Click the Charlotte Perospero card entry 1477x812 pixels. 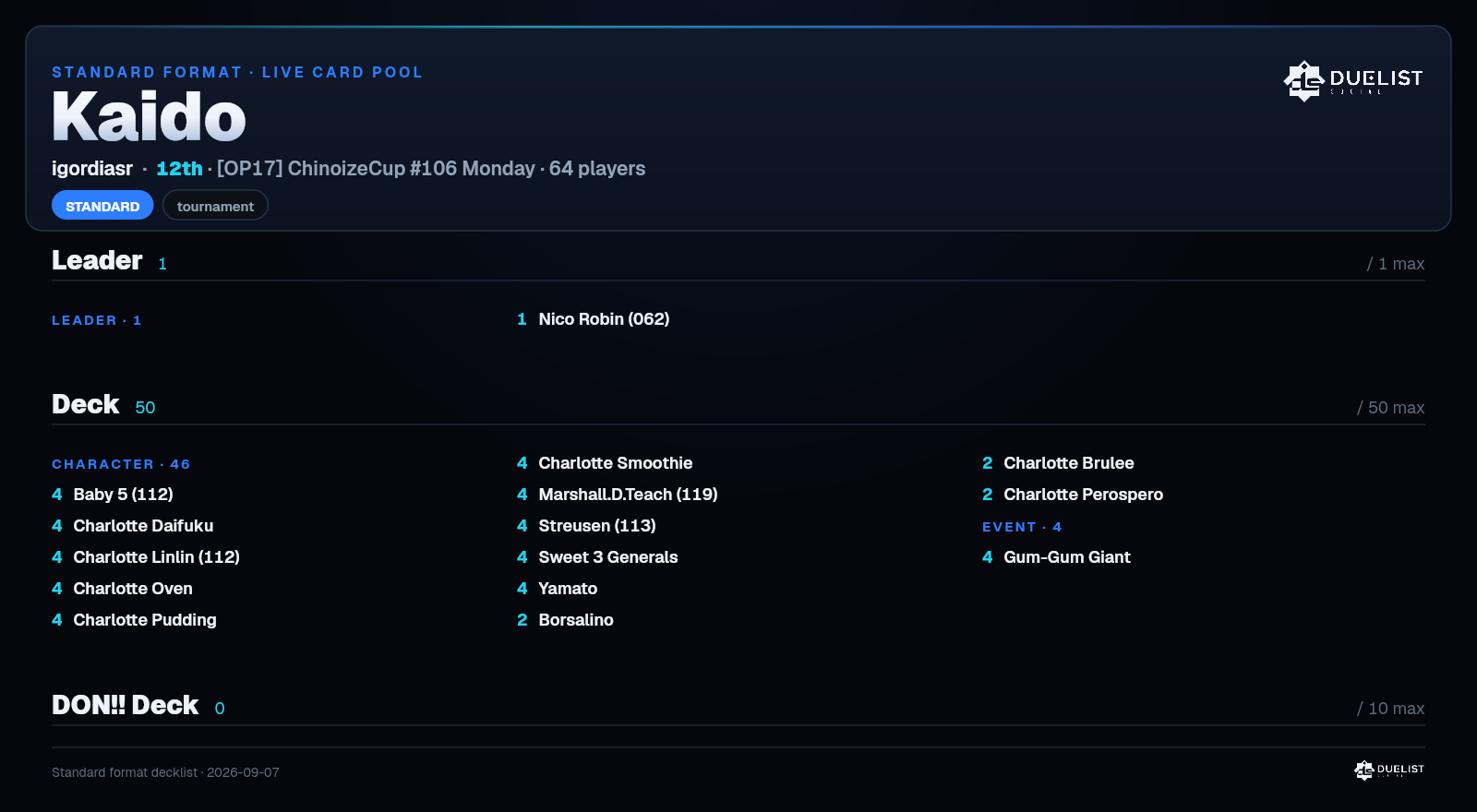(x=1073, y=495)
